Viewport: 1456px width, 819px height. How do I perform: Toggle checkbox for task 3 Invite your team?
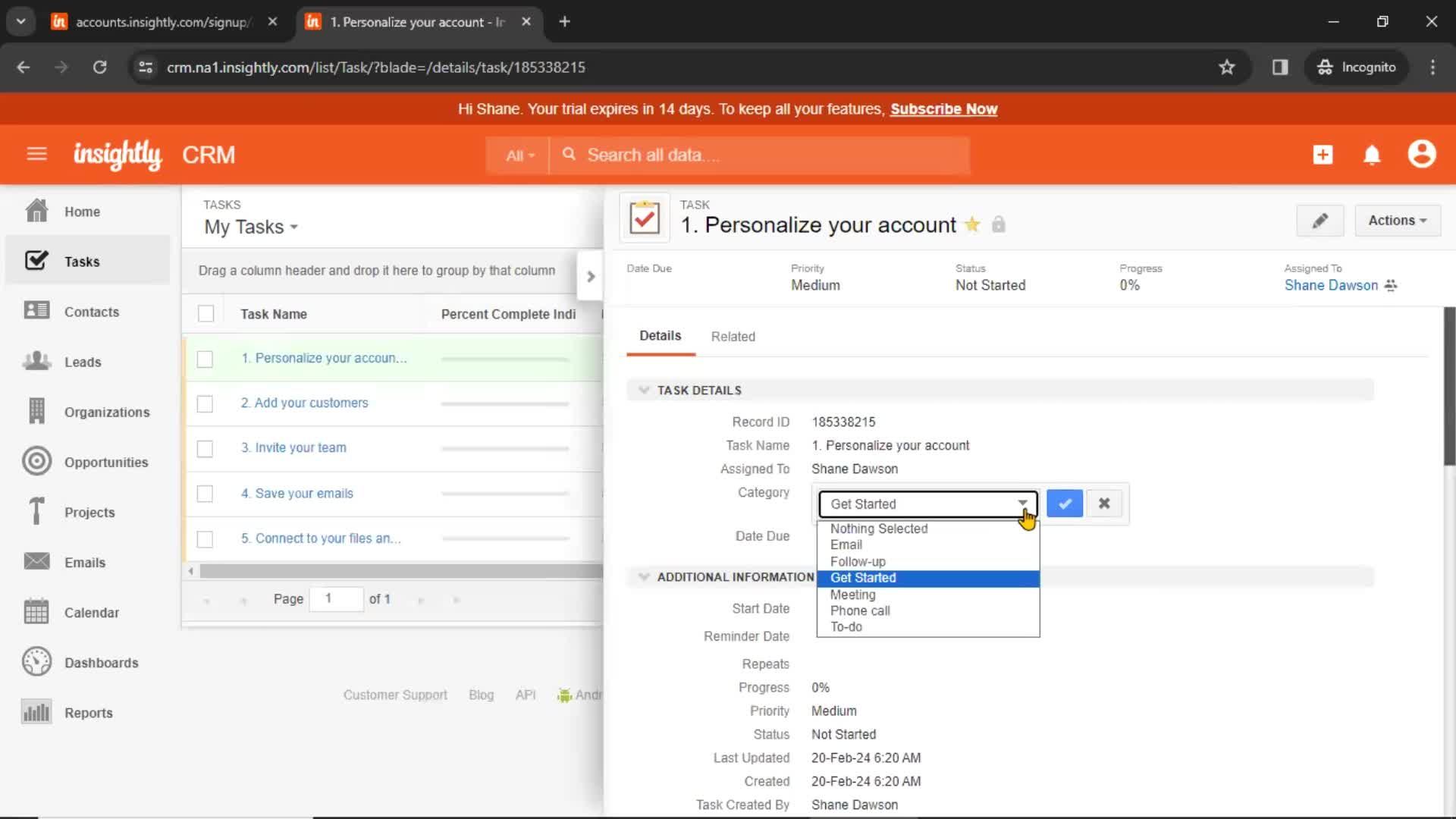(206, 448)
